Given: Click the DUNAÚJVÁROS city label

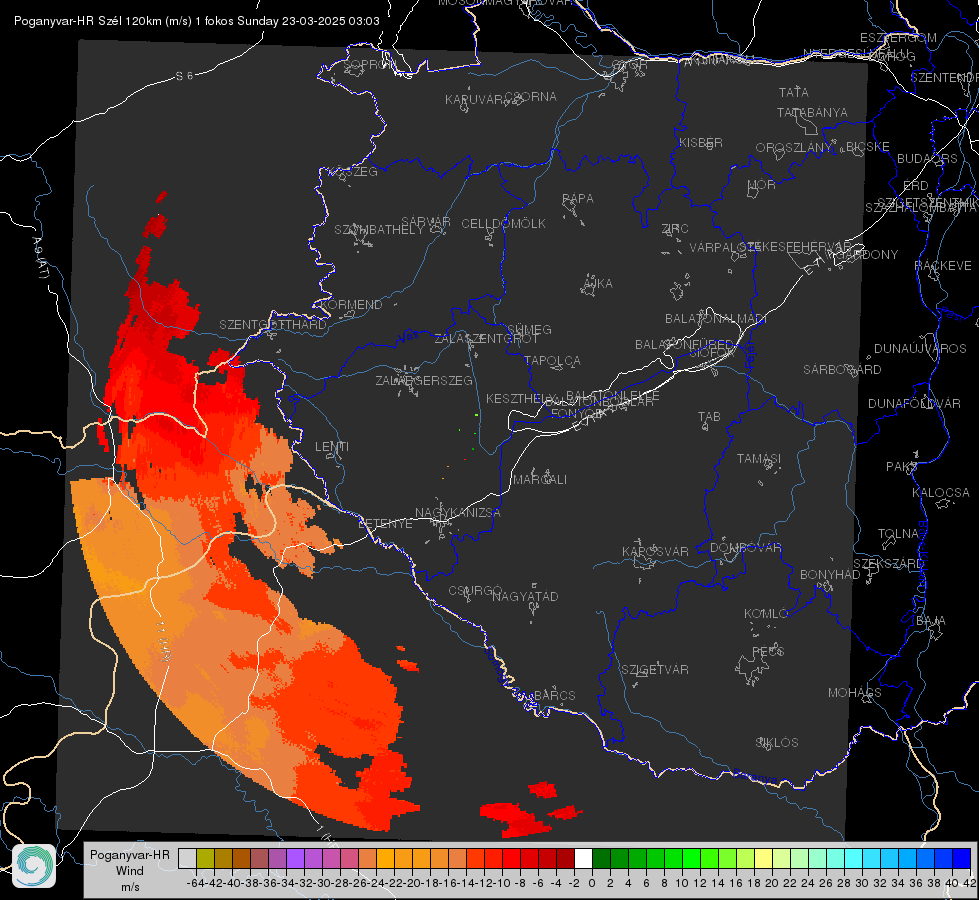Looking at the screenshot, I should pyautogui.click(x=920, y=349).
